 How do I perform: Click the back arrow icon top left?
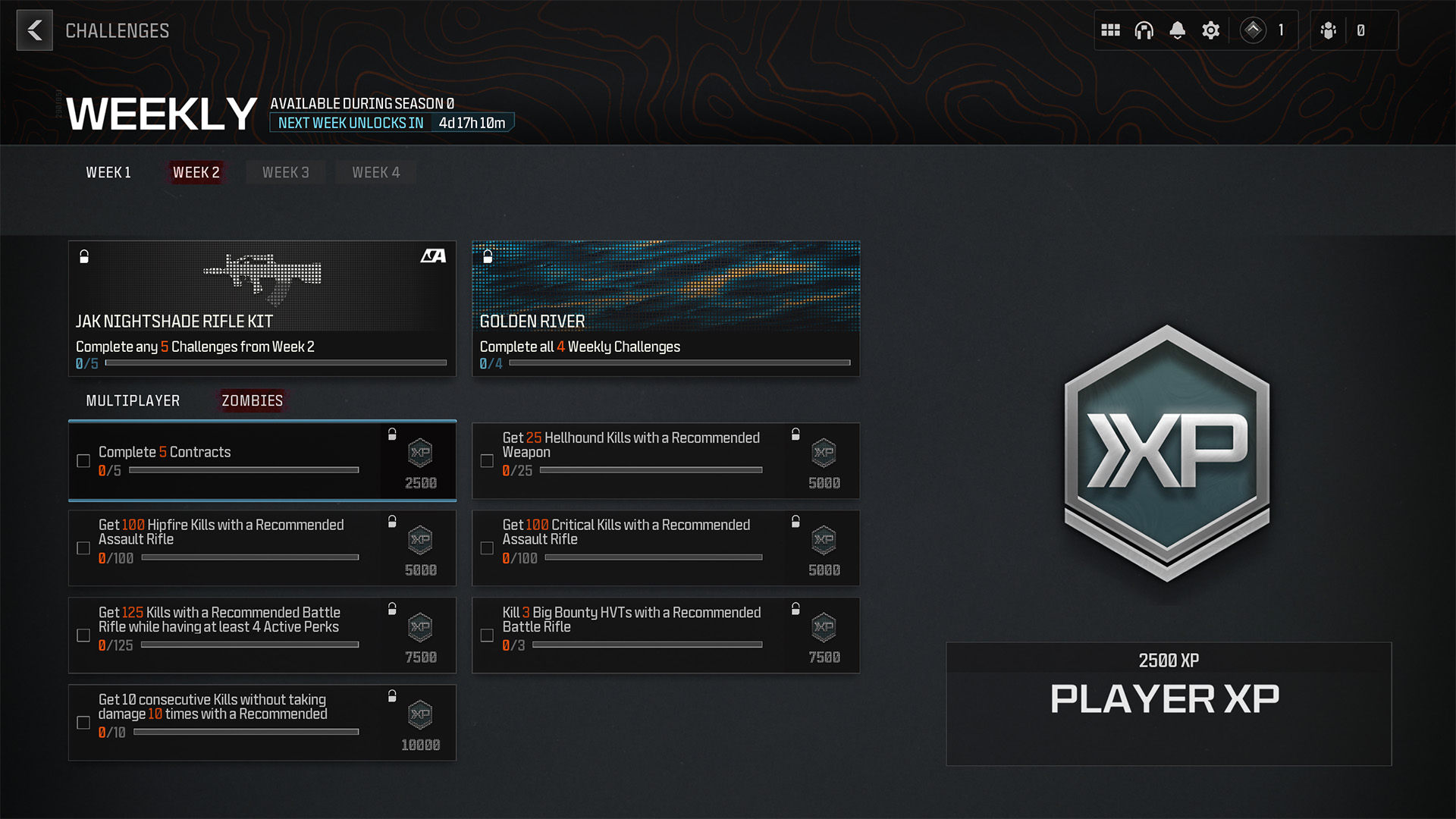(x=33, y=30)
